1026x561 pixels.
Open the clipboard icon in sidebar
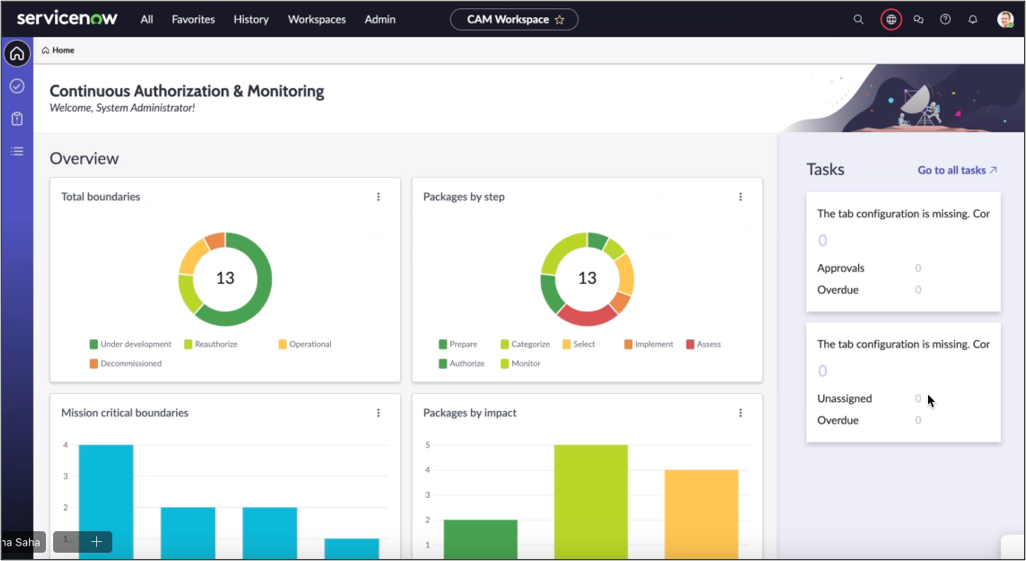tap(16, 119)
